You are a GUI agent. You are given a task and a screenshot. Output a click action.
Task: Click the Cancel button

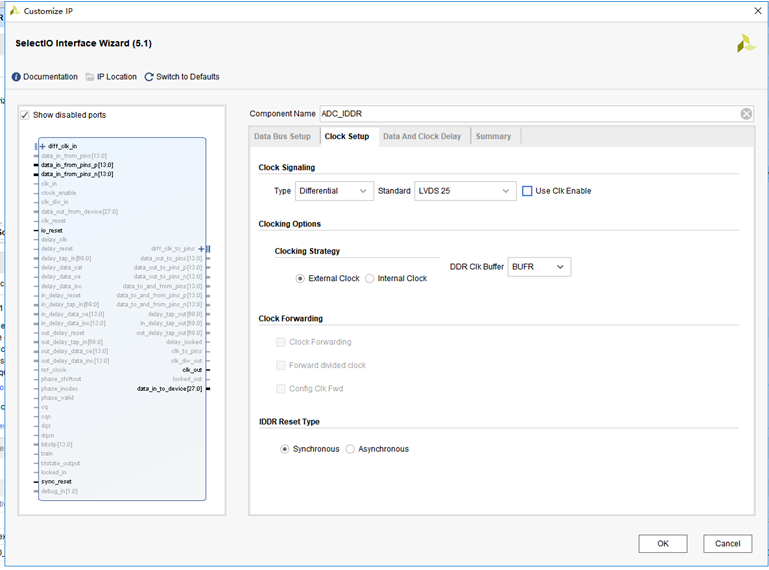tap(727, 544)
